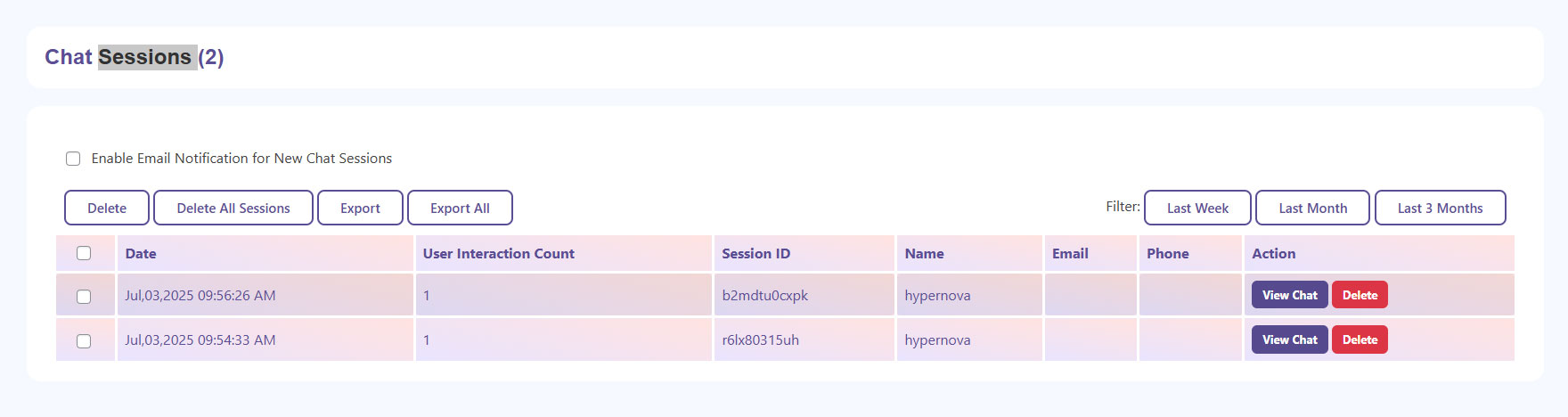Apply the Last Month filter
Viewport: 1568px width, 417px height.
click(1312, 208)
